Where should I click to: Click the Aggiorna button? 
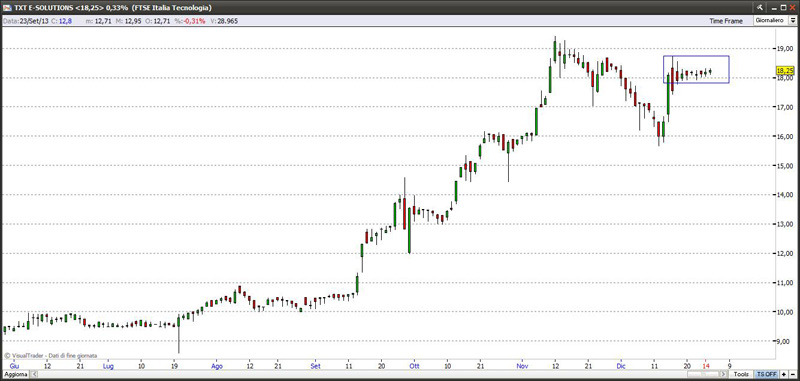(15, 374)
